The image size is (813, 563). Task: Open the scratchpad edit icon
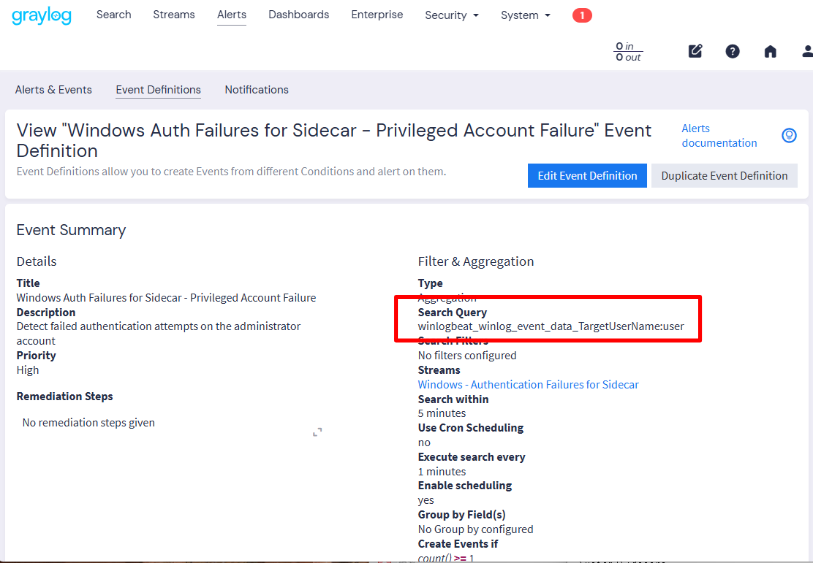click(695, 51)
